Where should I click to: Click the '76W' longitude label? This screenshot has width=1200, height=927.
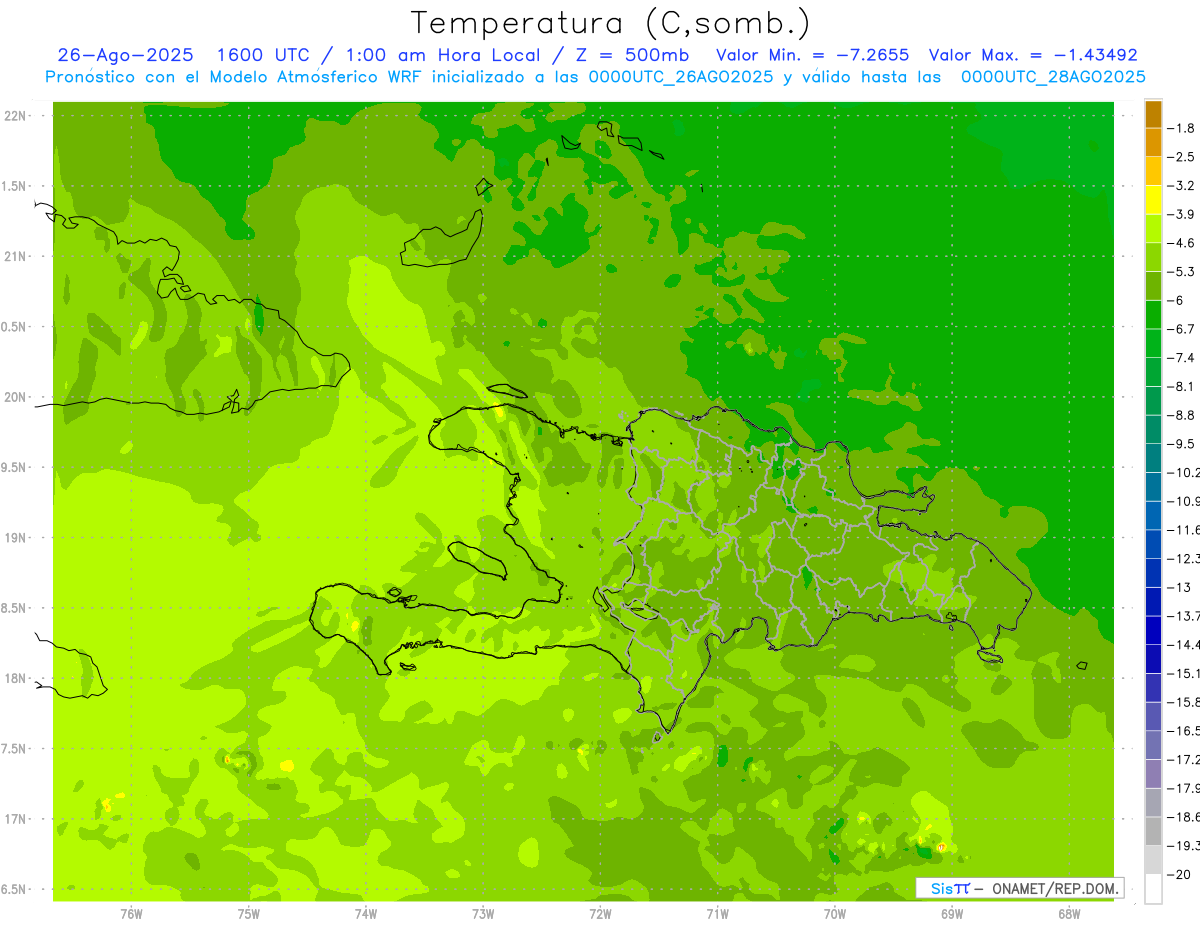131,914
